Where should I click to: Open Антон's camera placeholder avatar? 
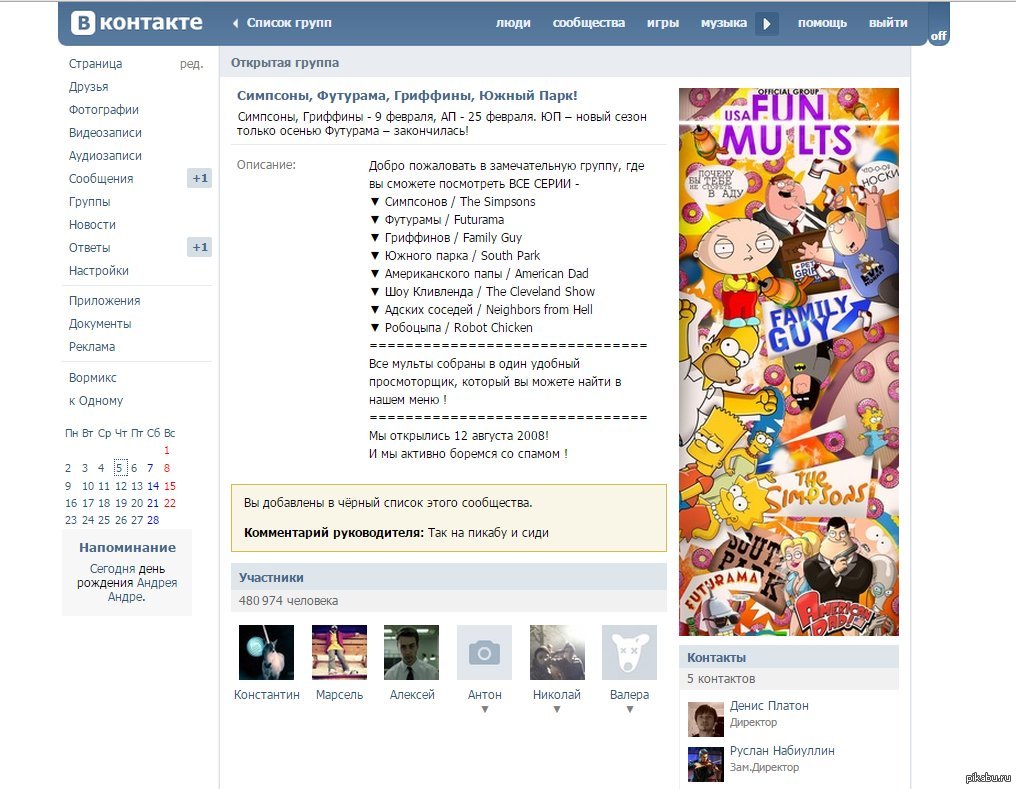point(484,652)
